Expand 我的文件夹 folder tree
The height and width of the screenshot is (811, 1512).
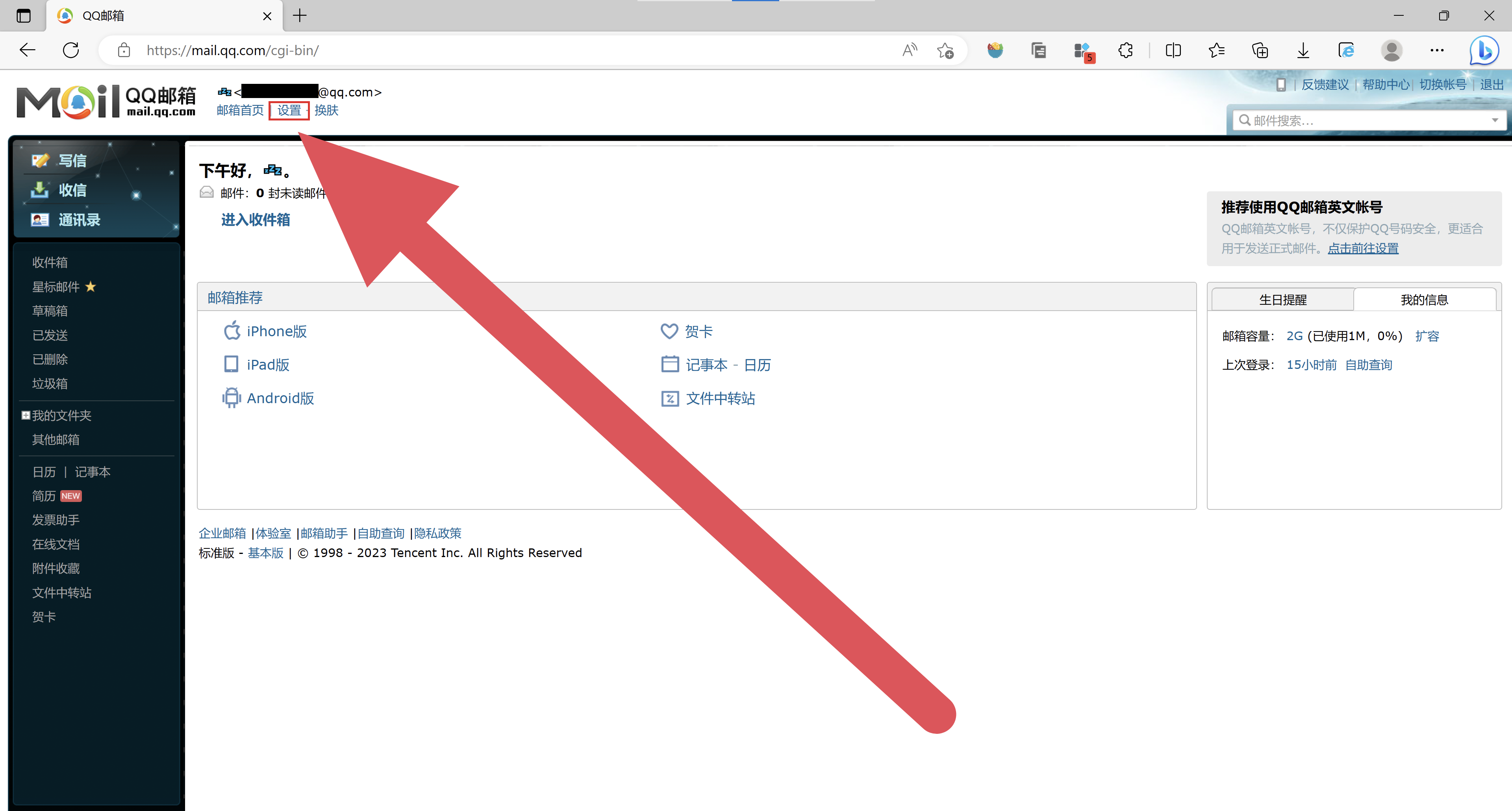(26, 415)
